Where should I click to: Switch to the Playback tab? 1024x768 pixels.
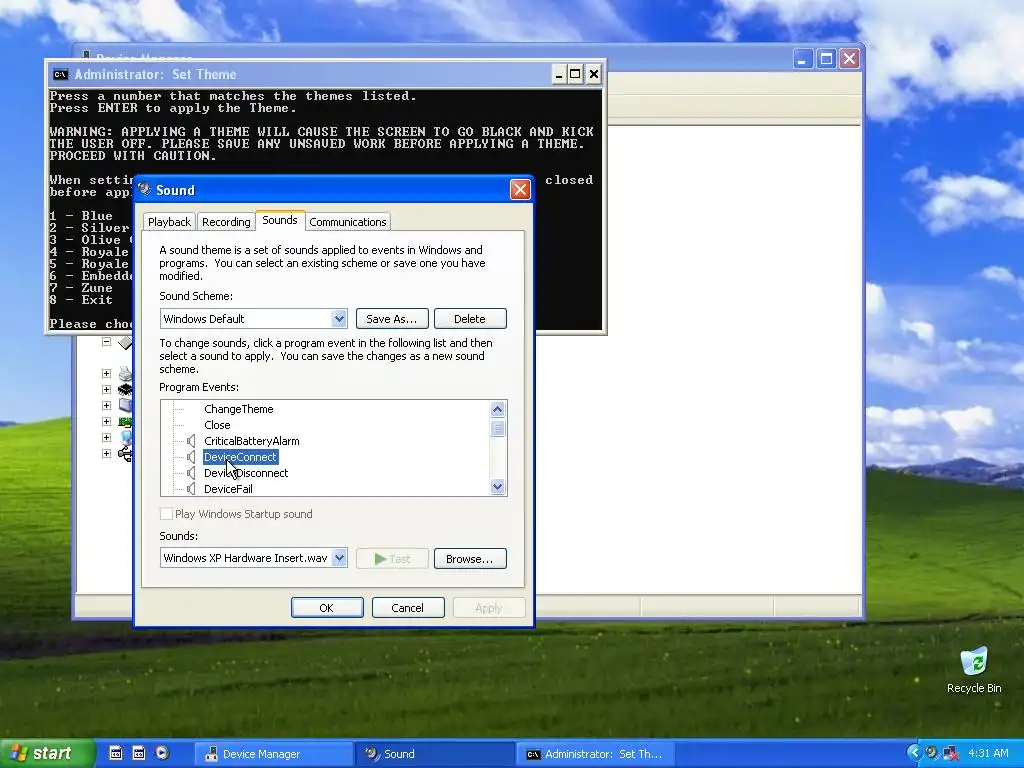point(169,222)
